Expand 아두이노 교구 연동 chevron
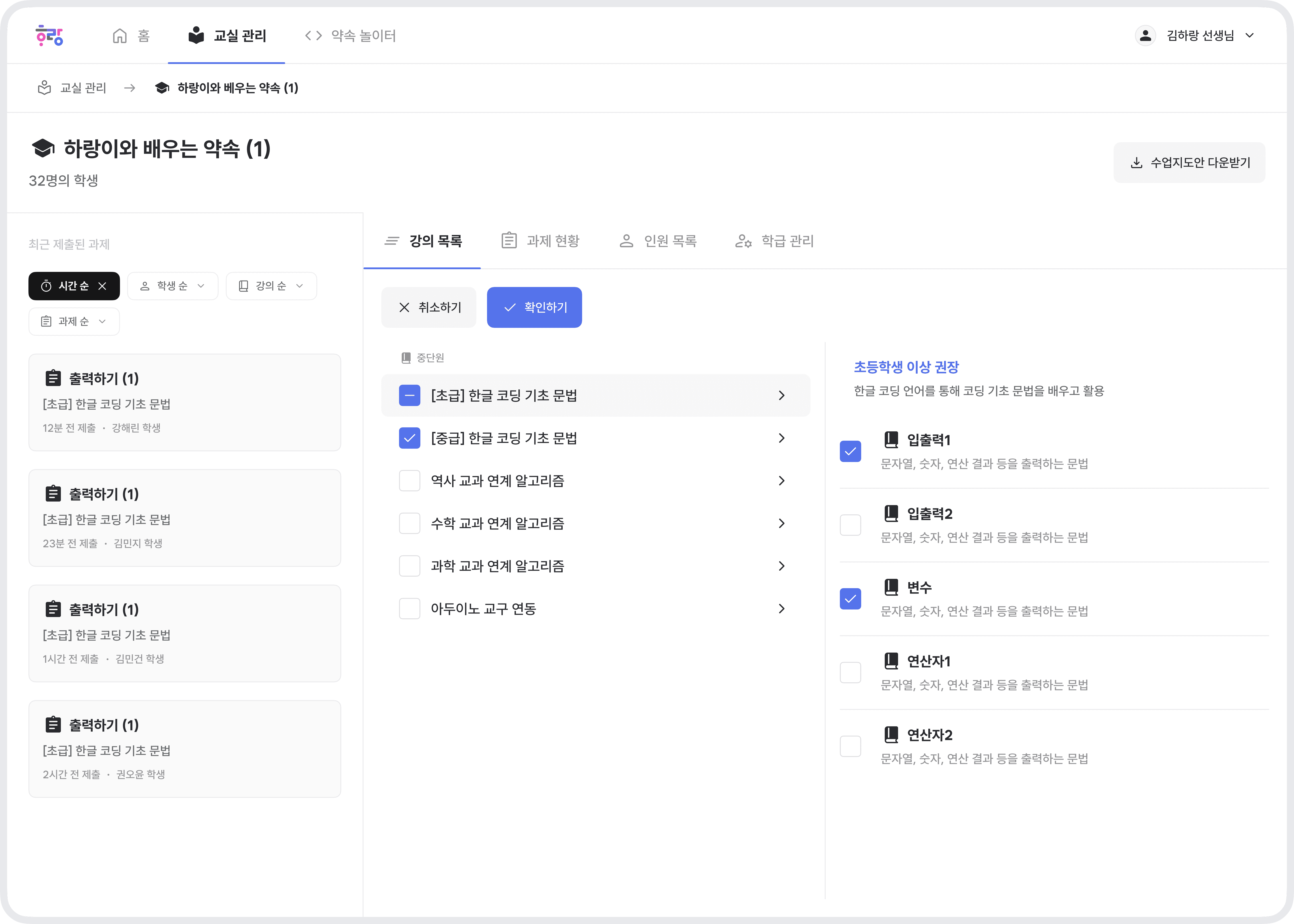The width and height of the screenshot is (1294, 924). coord(782,609)
